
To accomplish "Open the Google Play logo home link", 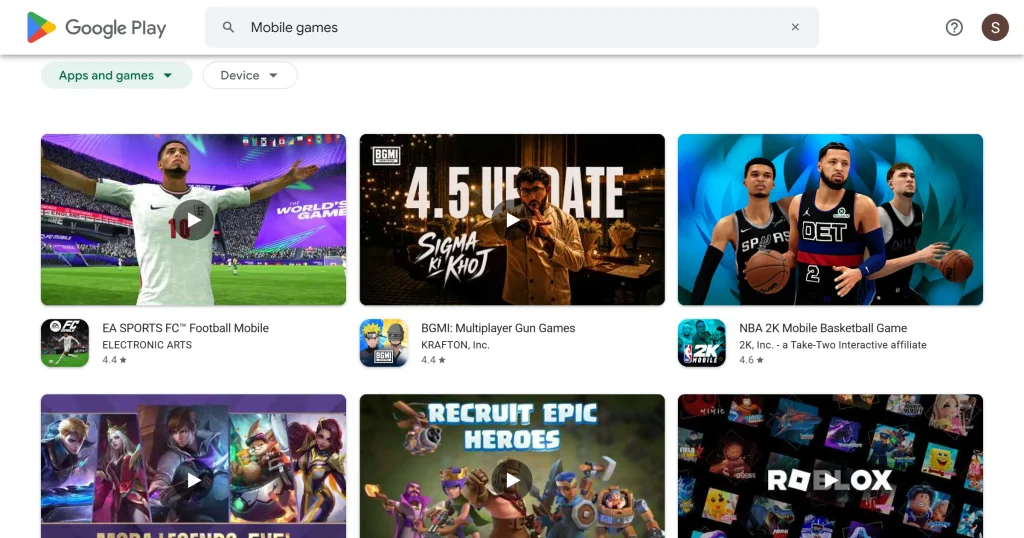I will point(96,27).
